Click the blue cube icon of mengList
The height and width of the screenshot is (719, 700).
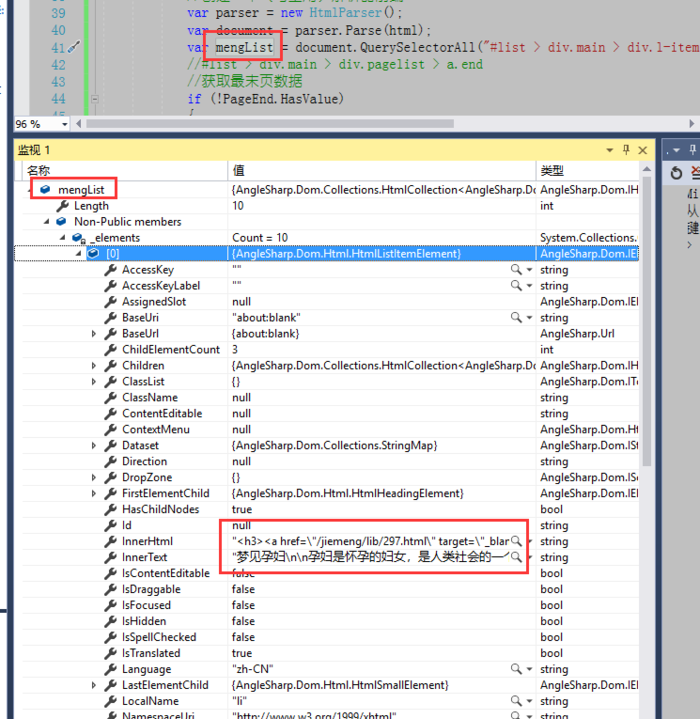(45, 189)
